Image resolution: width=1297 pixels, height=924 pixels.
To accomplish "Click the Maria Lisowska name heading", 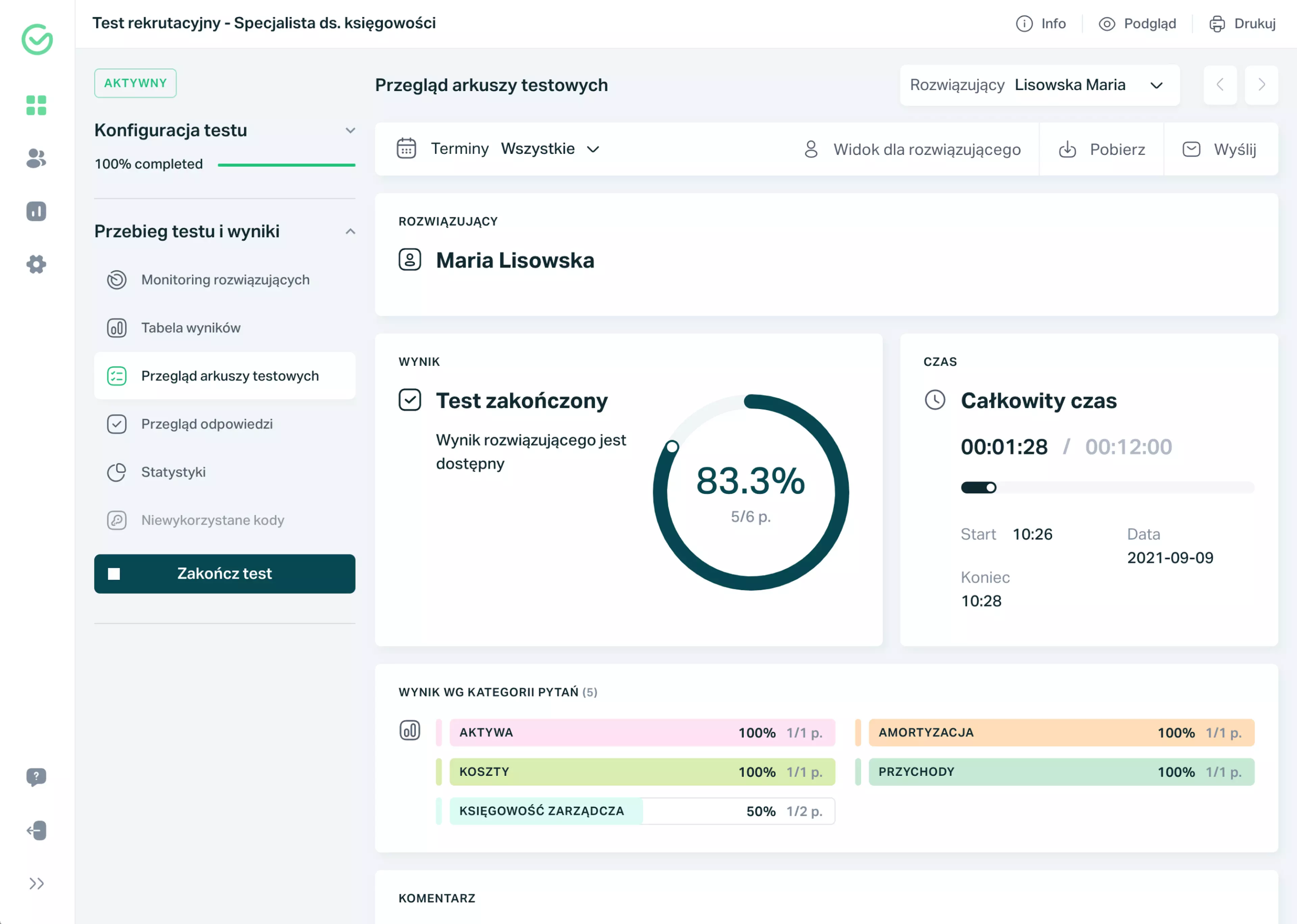I will click(x=515, y=260).
